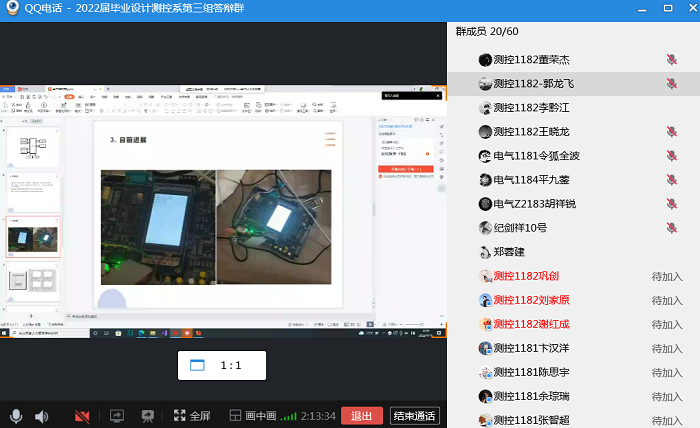
Task: Click muted mic icon for 测控1182-郭龙飞
Action: (671, 84)
